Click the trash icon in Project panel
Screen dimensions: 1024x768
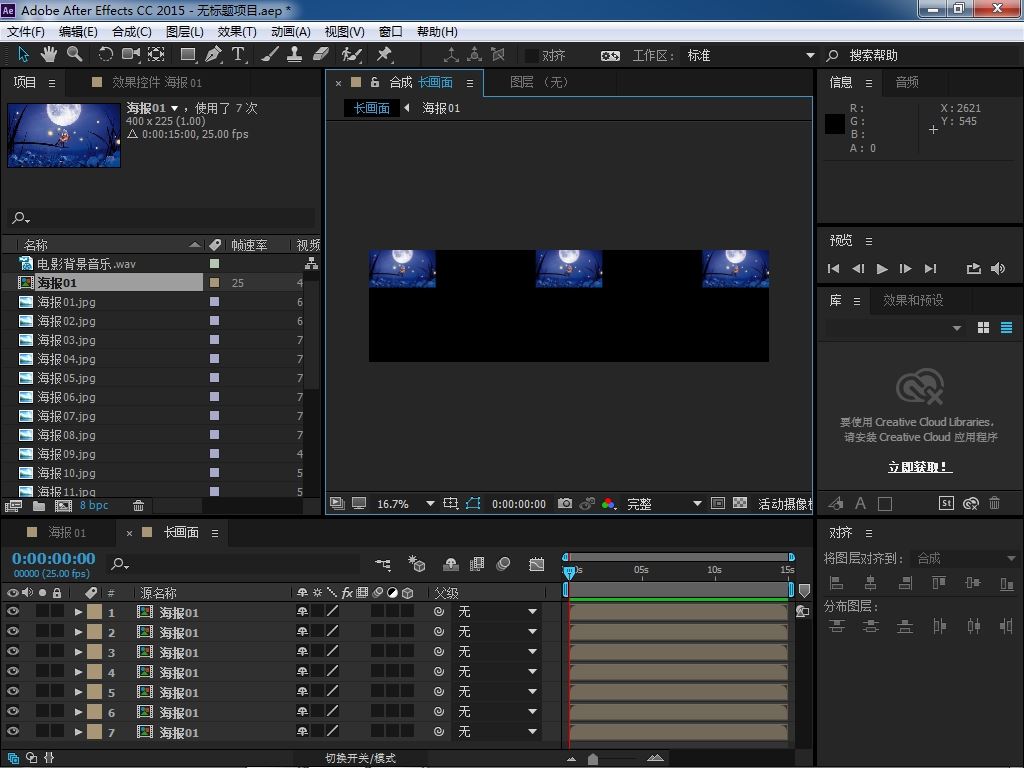[138, 505]
